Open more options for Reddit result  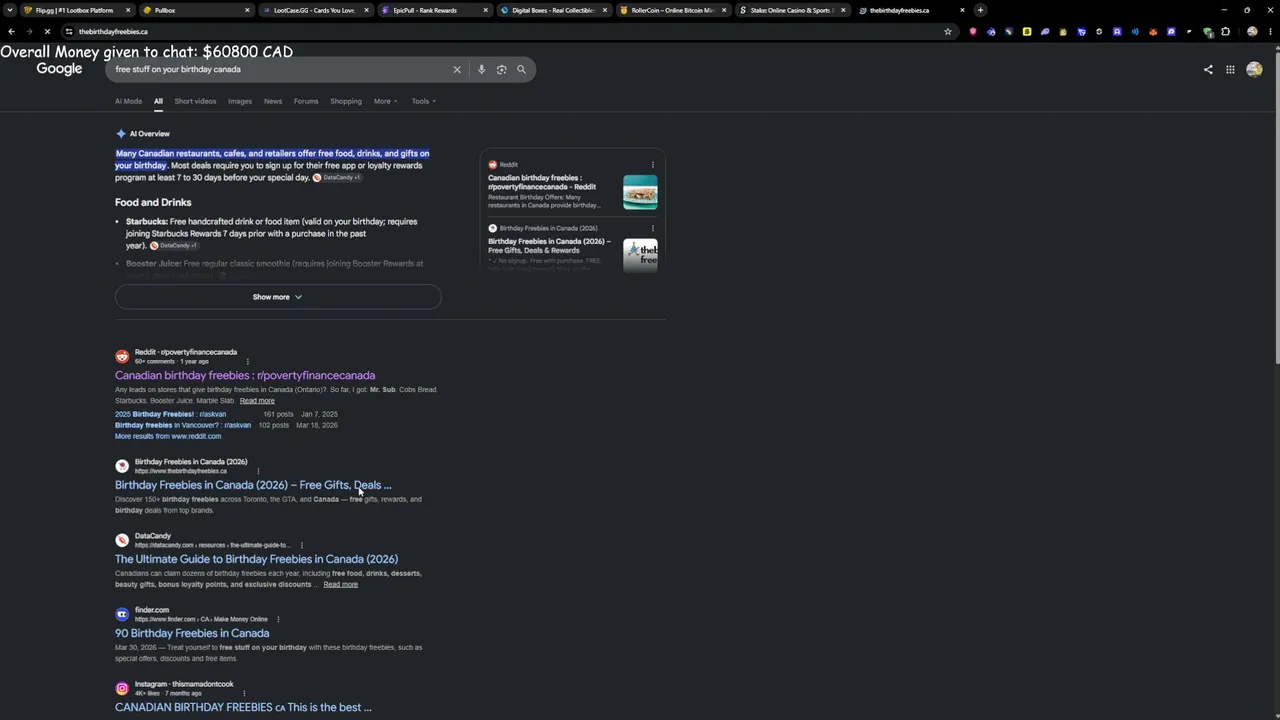coord(247,361)
